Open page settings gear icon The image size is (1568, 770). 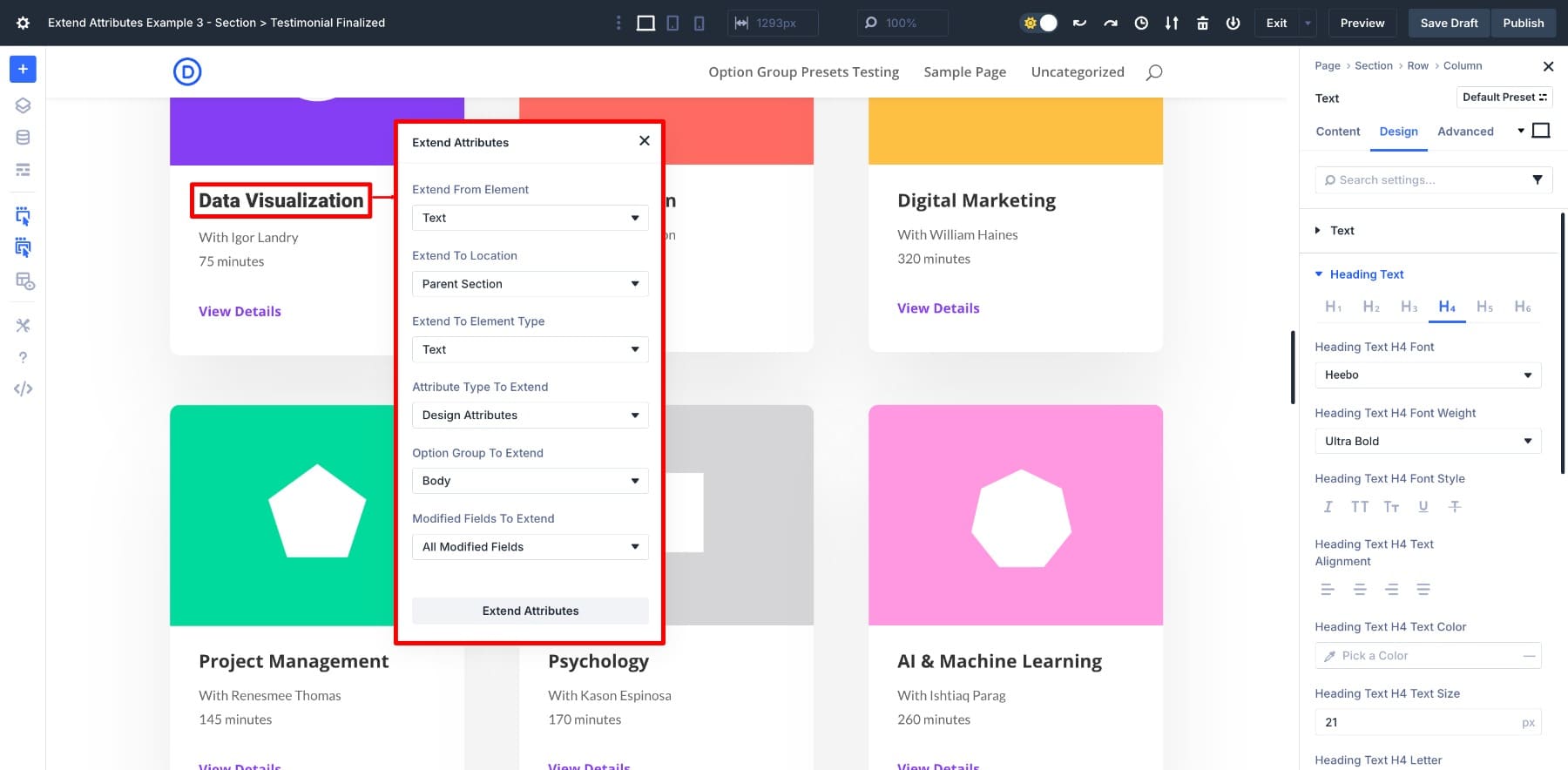click(x=23, y=24)
